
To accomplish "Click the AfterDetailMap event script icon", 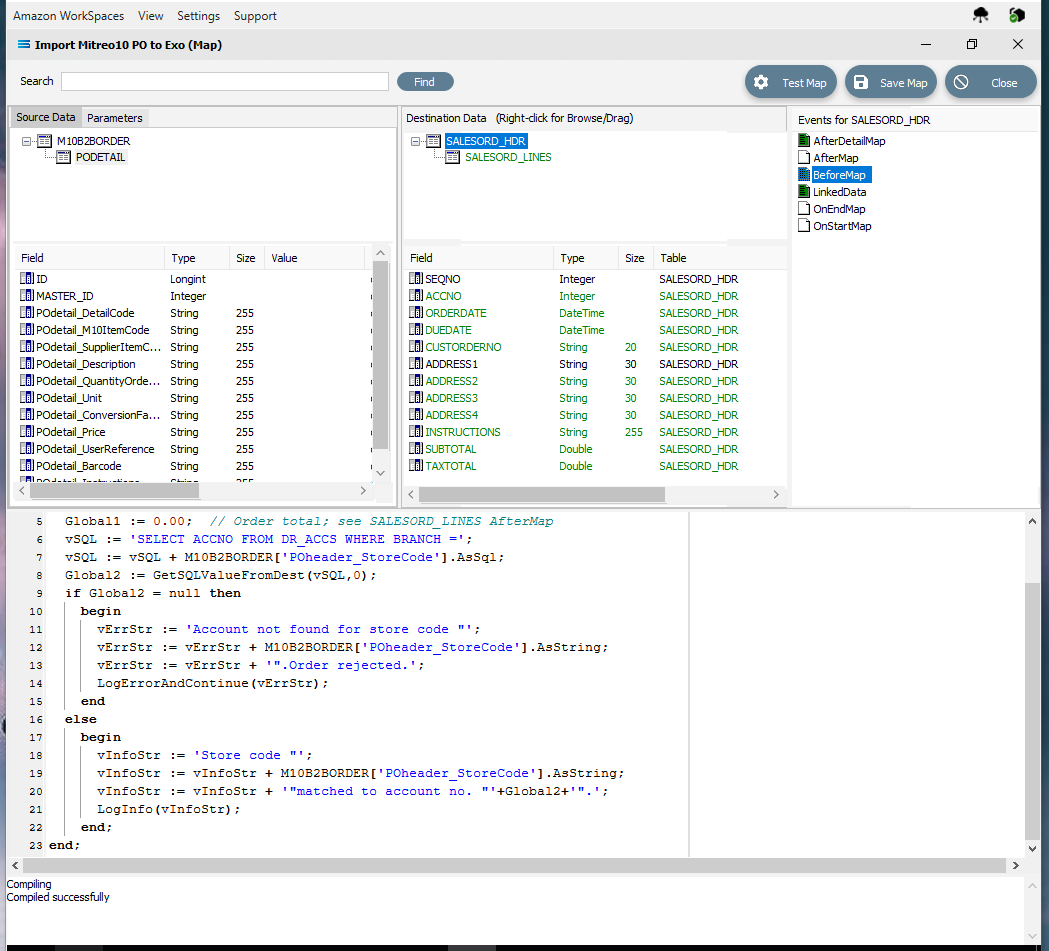I will (x=804, y=140).
